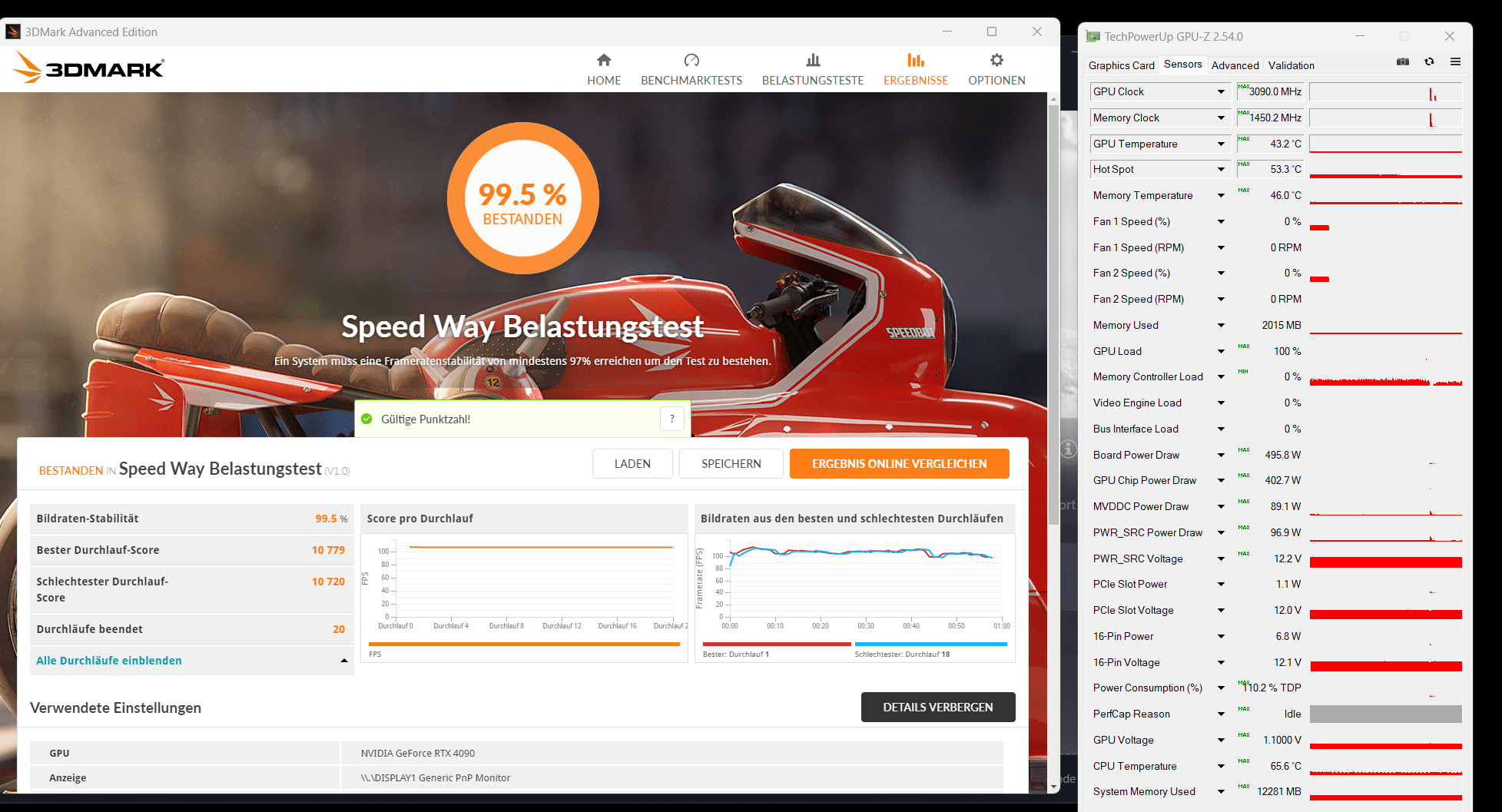Screen dimensions: 1502x812
Task: Click the 3DMark vertical scrollbar
Action: point(1053,315)
